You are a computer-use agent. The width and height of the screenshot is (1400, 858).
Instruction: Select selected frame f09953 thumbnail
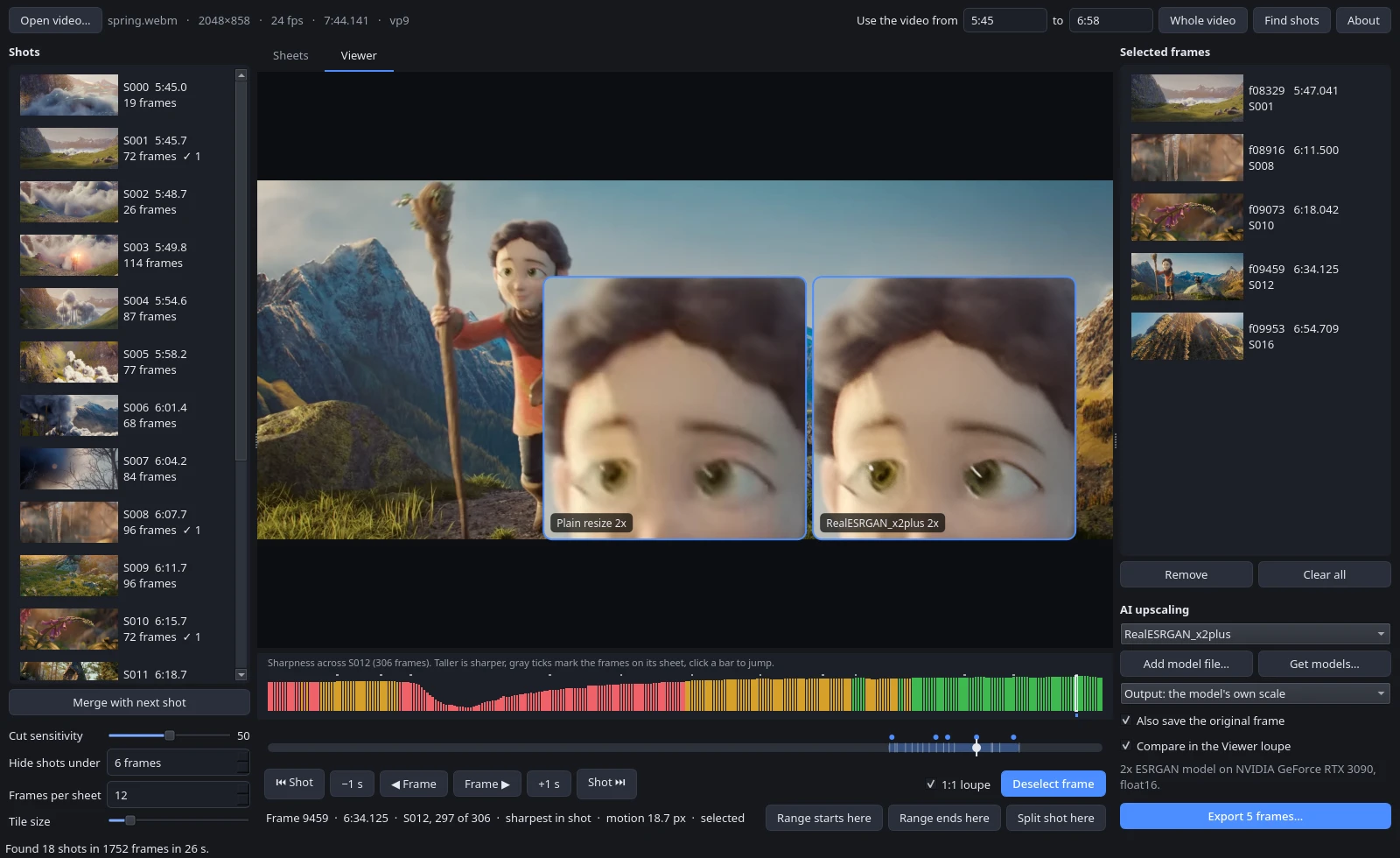(x=1186, y=337)
